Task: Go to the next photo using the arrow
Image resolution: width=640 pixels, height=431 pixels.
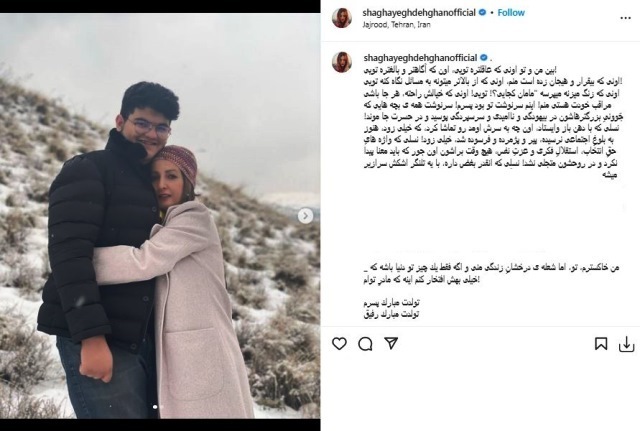Action: pyautogui.click(x=305, y=216)
